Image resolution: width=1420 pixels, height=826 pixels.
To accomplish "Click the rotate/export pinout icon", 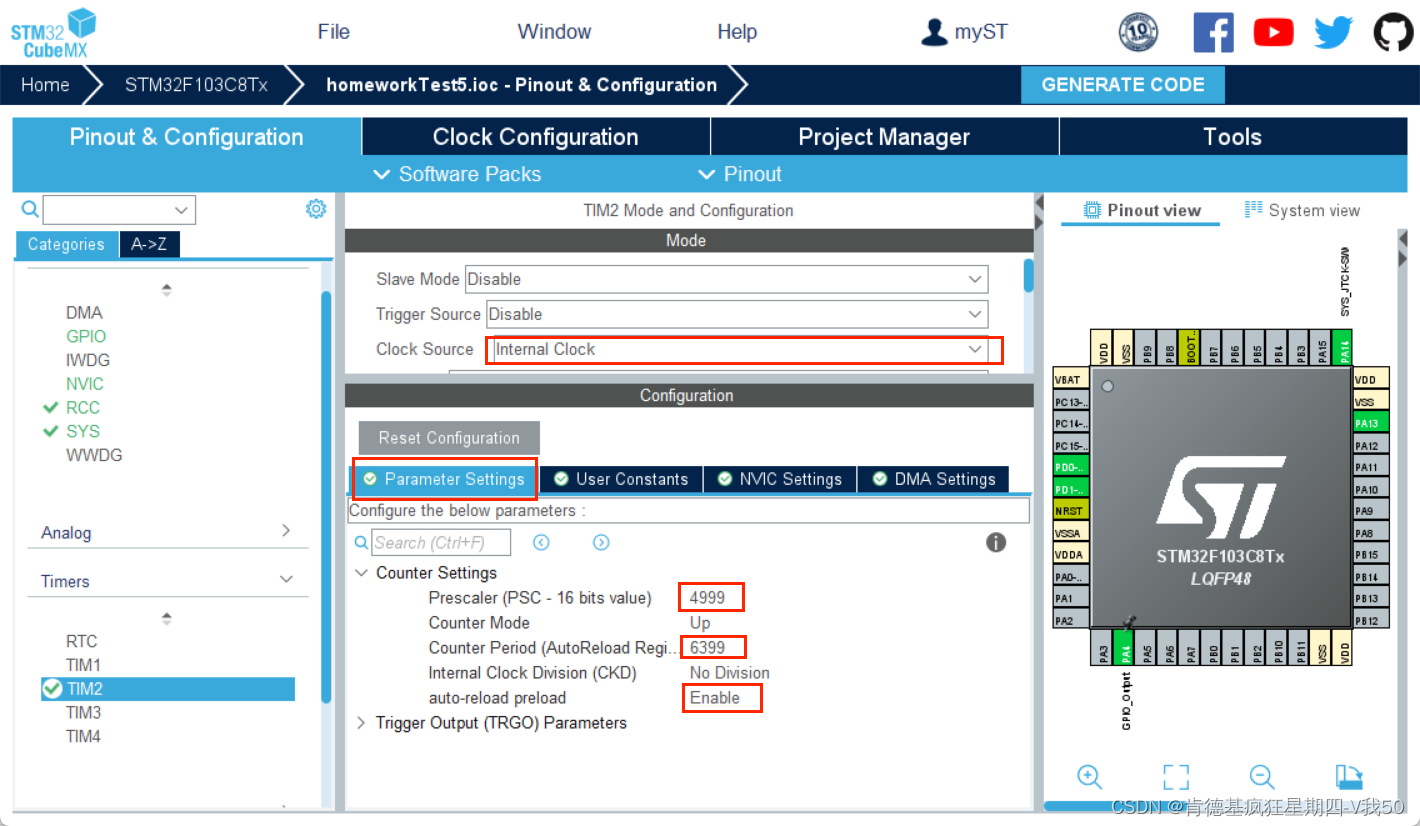I will tap(1349, 777).
